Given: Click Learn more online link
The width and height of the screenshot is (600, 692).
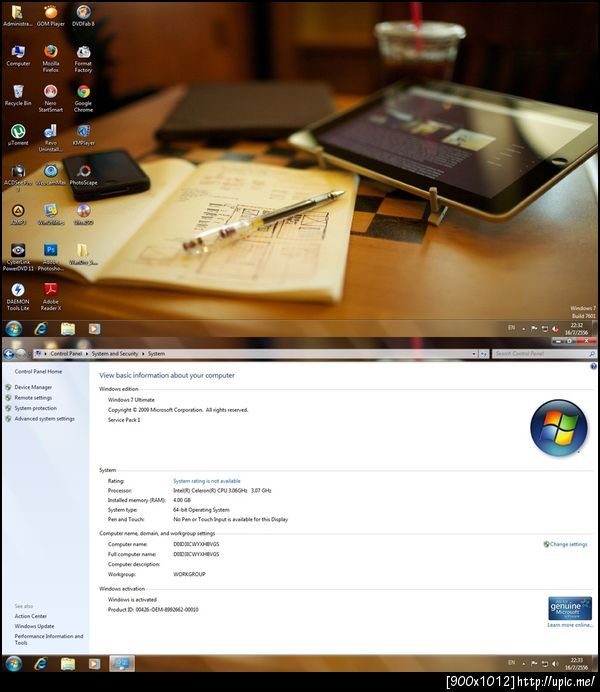Looking at the screenshot, I should (570, 625).
